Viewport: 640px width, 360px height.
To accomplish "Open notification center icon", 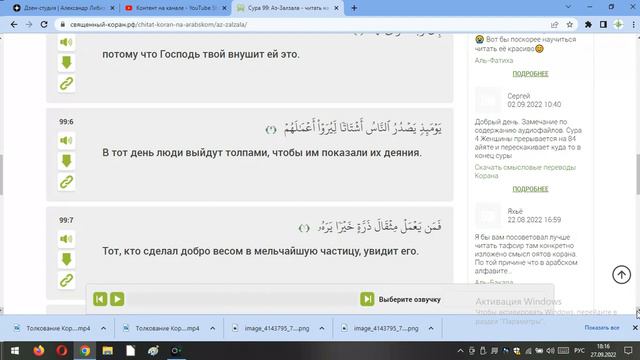I will tap(628, 351).
